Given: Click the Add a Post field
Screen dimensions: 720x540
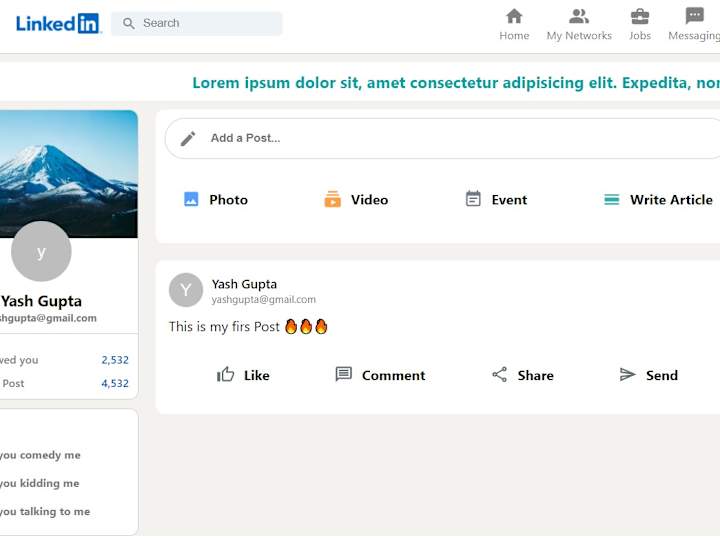Looking at the screenshot, I should pyautogui.click(x=443, y=138).
